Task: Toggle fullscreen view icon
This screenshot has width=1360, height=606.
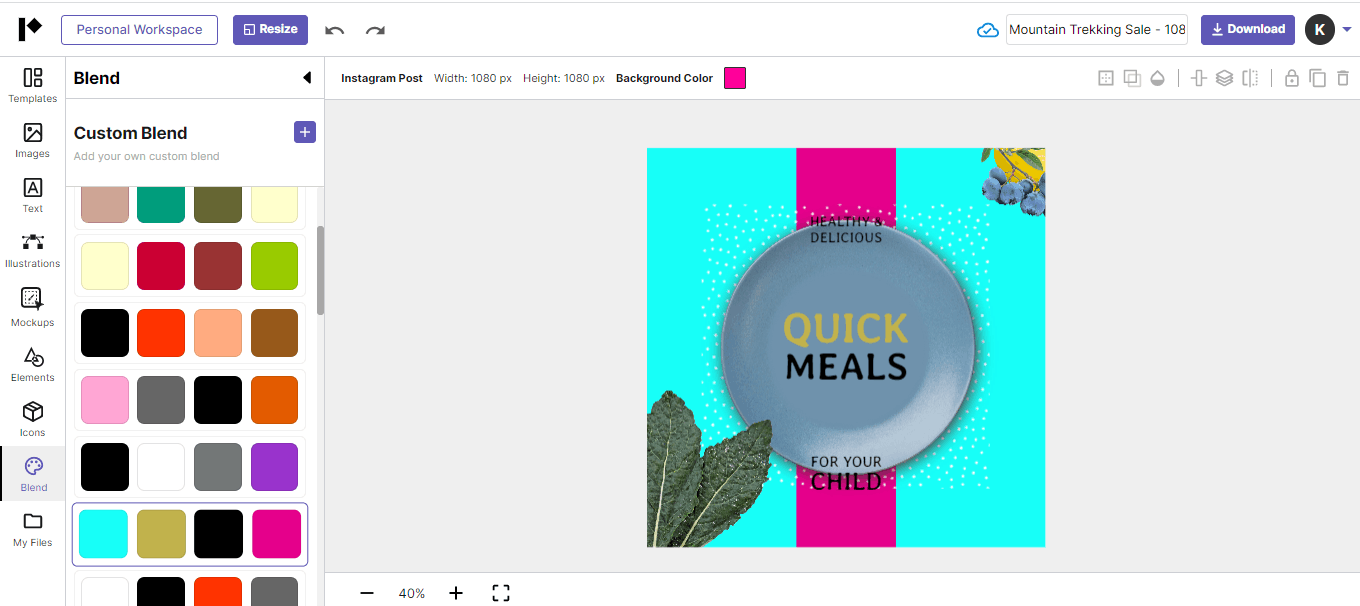Action: pos(501,593)
